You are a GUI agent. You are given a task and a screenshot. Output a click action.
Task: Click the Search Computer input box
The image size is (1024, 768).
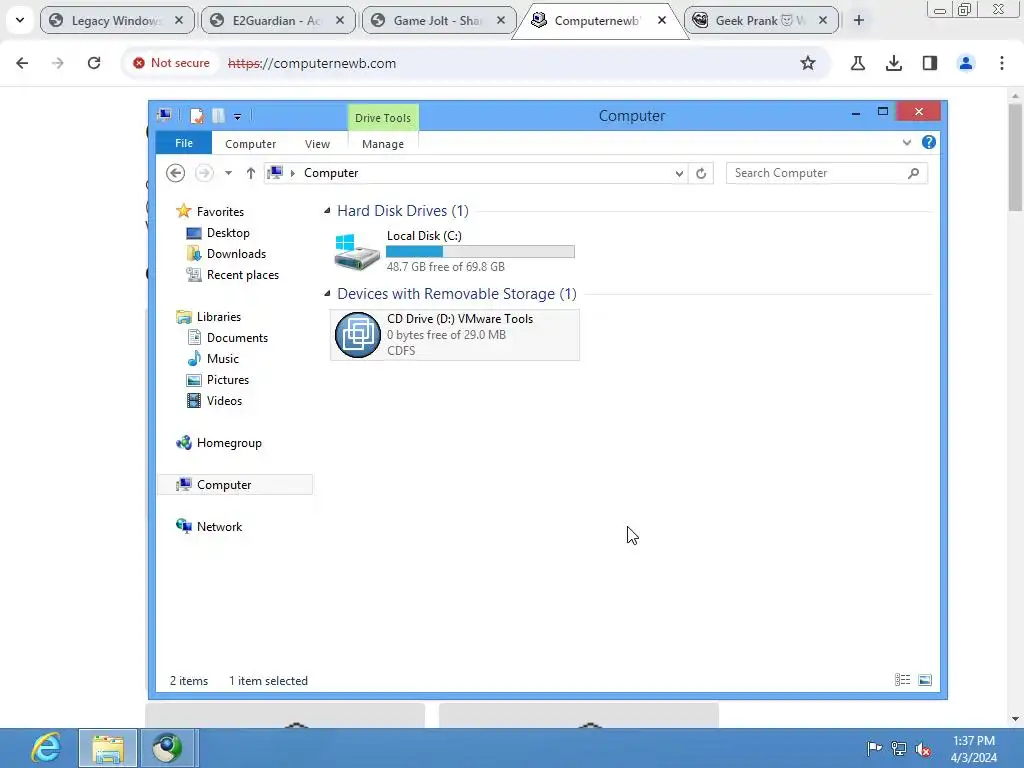(x=816, y=173)
